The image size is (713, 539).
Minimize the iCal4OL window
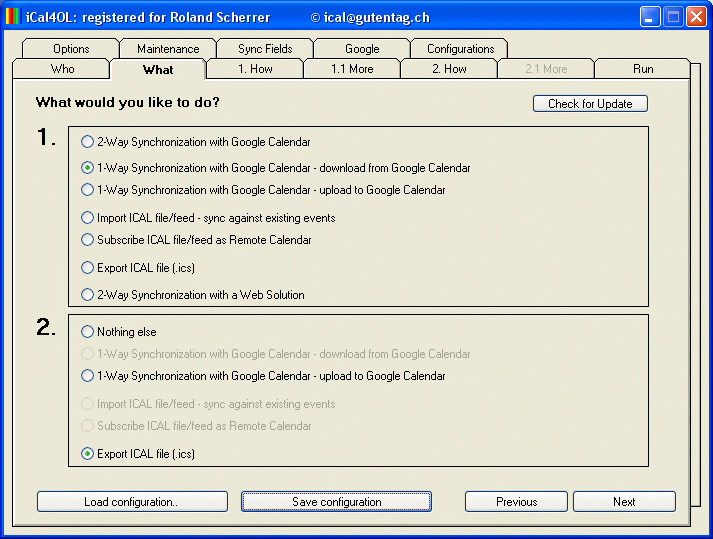[x=649, y=17]
